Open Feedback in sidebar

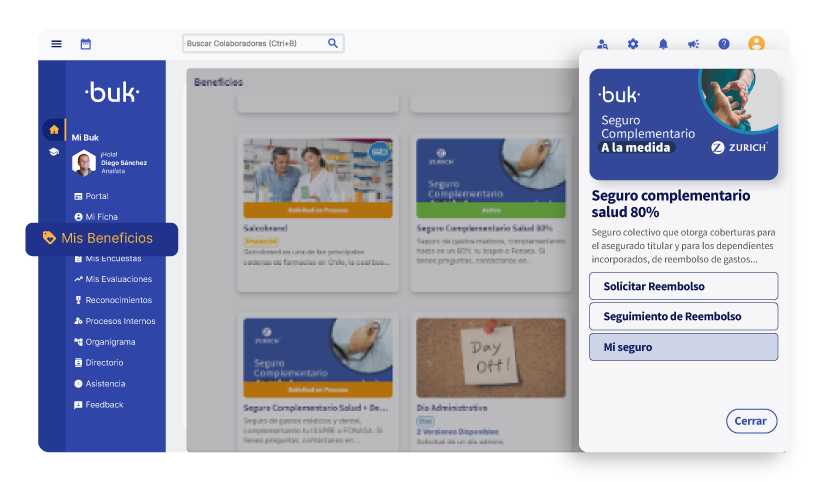click(x=99, y=405)
